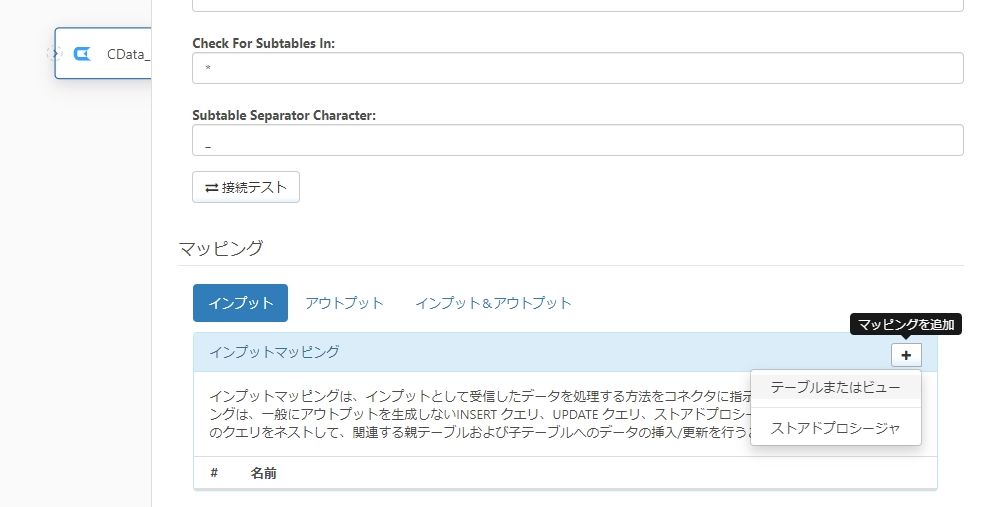The image size is (984, 507).
Task: Click the blue CData connector logo icon
Action: click(x=82, y=54)
